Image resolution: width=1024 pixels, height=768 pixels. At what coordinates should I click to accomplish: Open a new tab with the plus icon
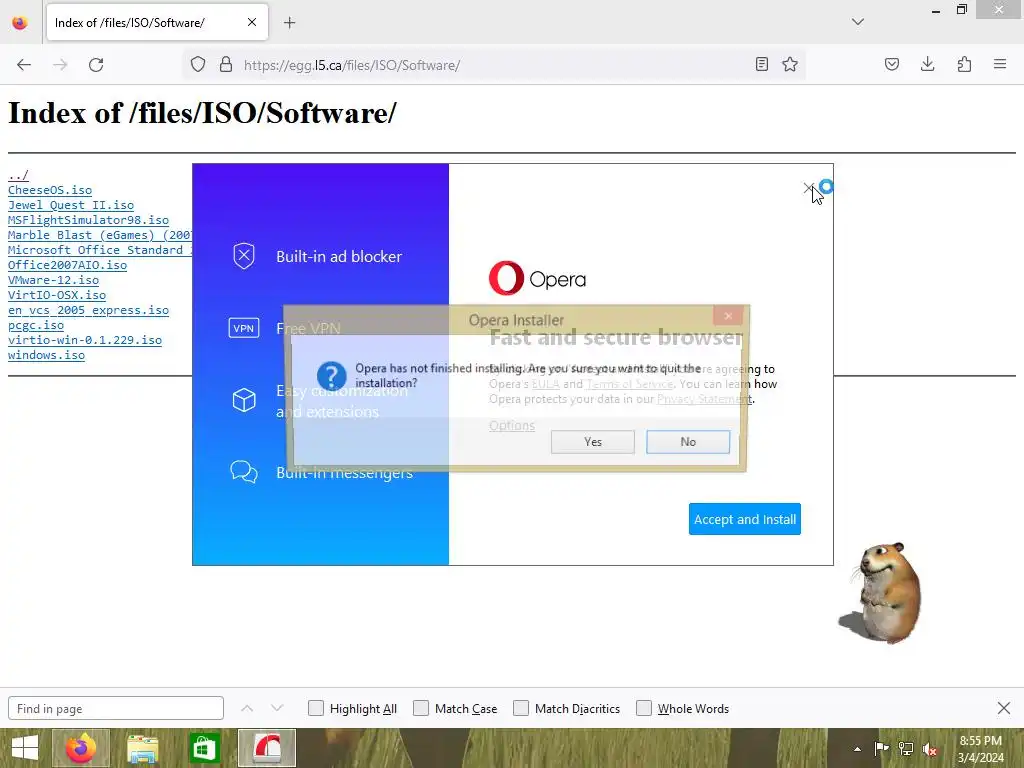tap(289, 23)
